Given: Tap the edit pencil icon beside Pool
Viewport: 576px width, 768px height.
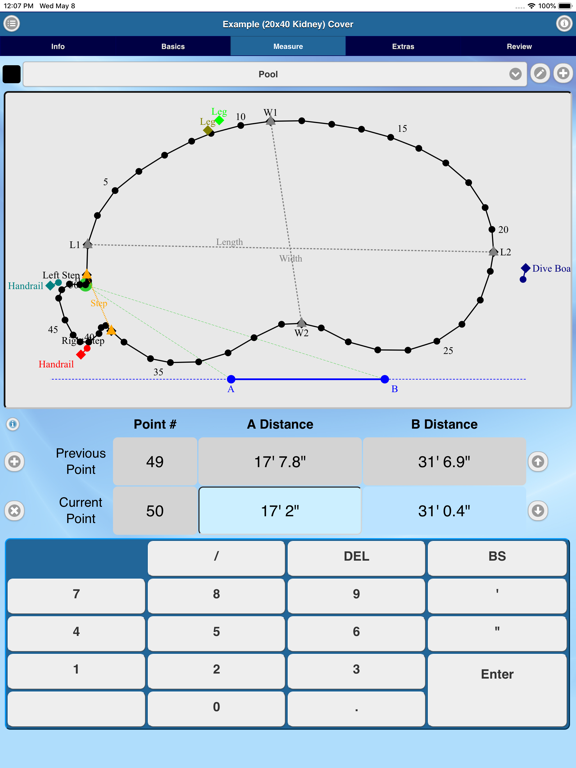Looking at the screenshot, I should (x=540, y=74).
